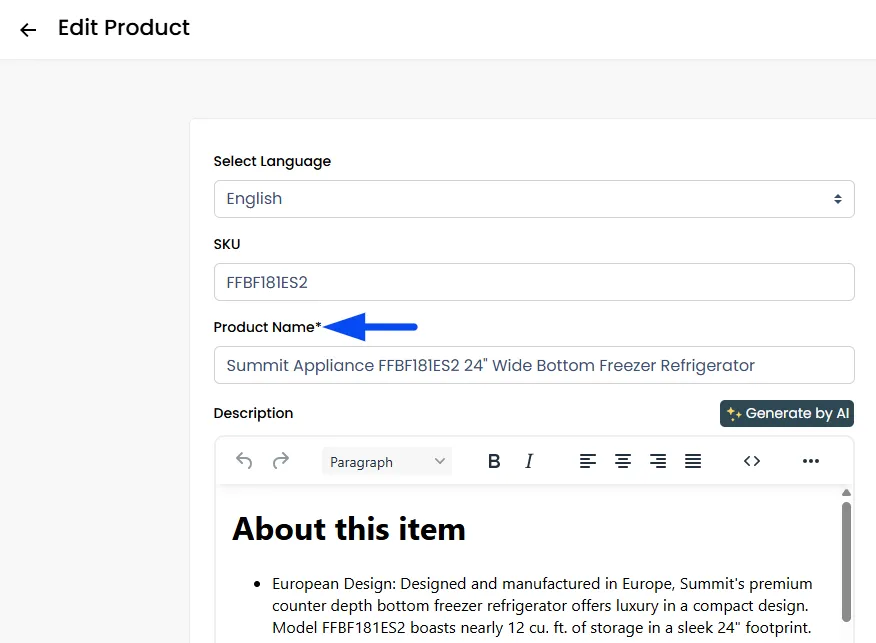Center-align the description text

point(623,461)
